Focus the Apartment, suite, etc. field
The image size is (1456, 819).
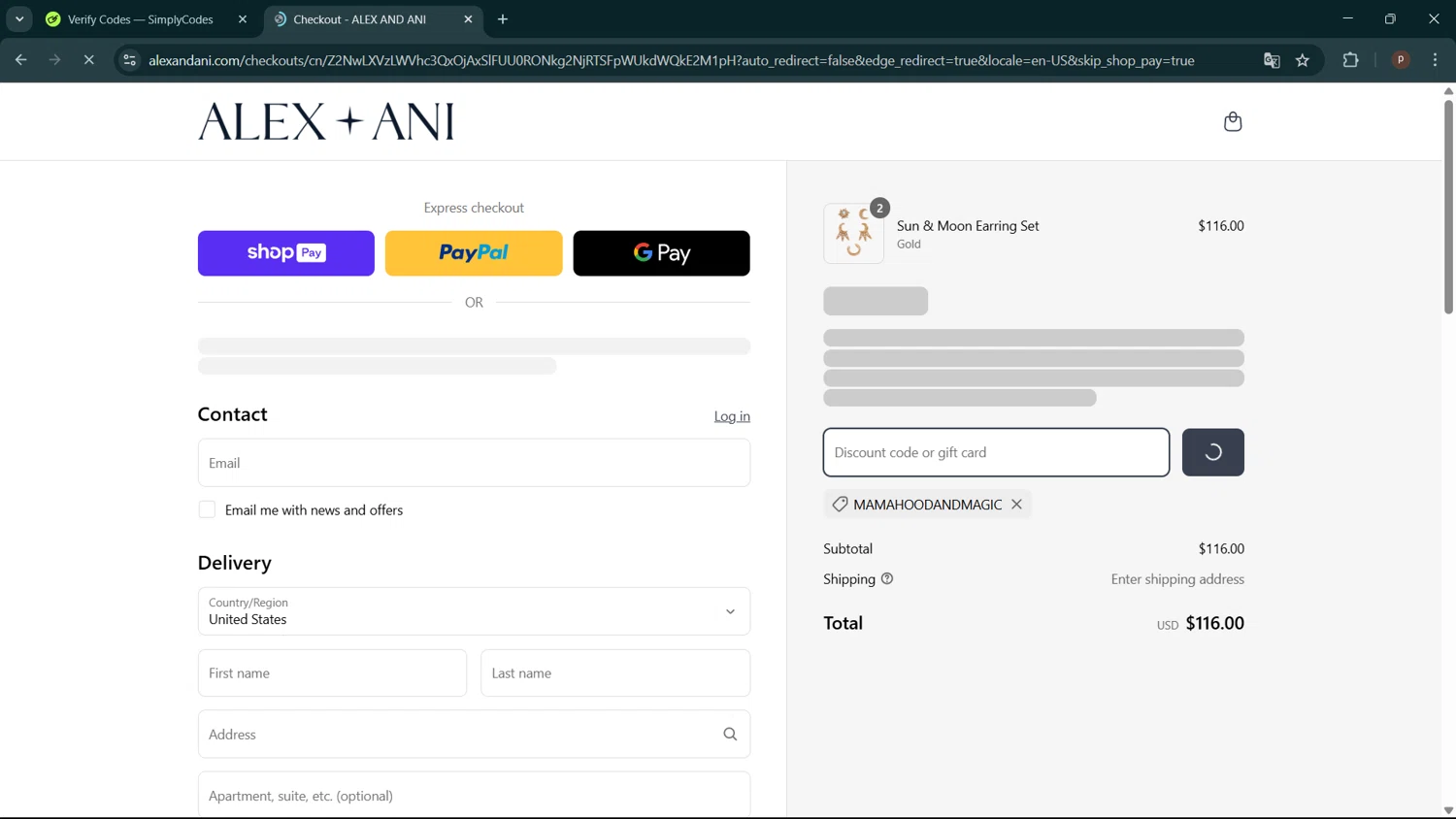pyautogui.click(x=474, y=795)
